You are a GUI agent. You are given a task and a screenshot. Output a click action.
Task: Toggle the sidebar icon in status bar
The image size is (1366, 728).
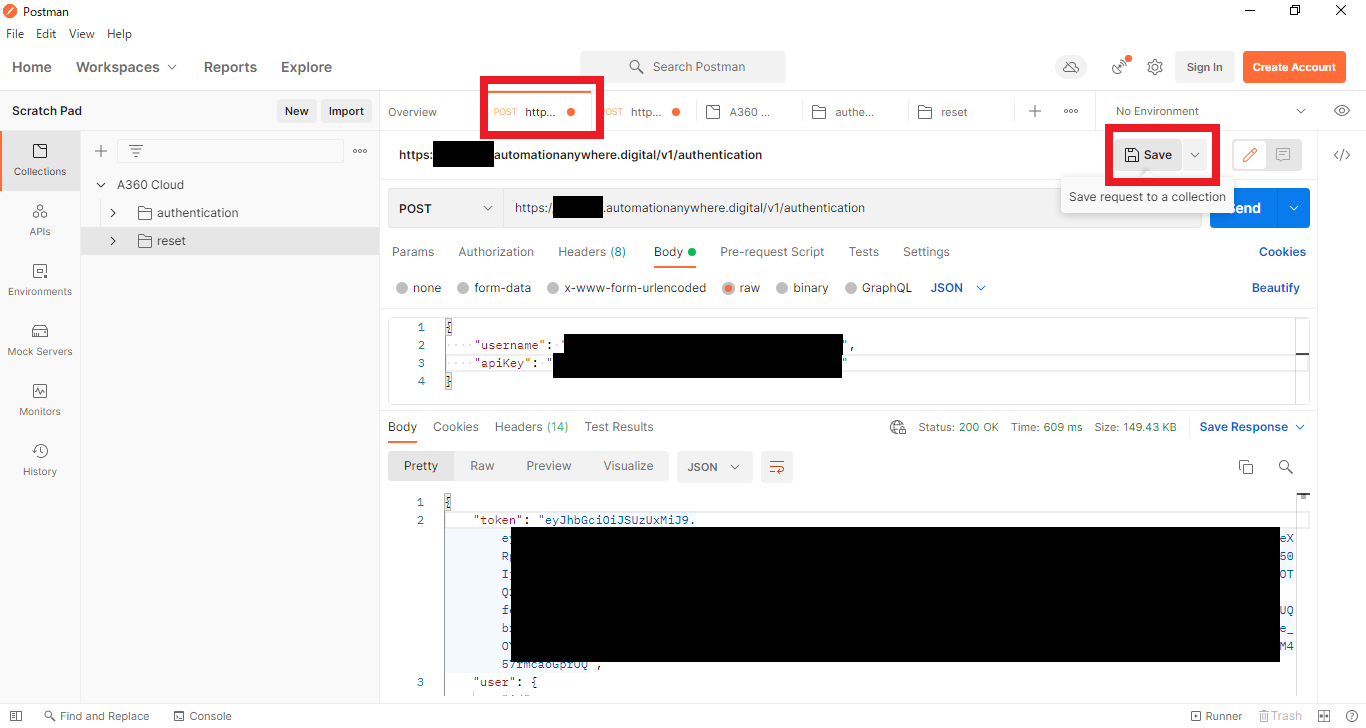pyautogui.click(x=16, y=716)
